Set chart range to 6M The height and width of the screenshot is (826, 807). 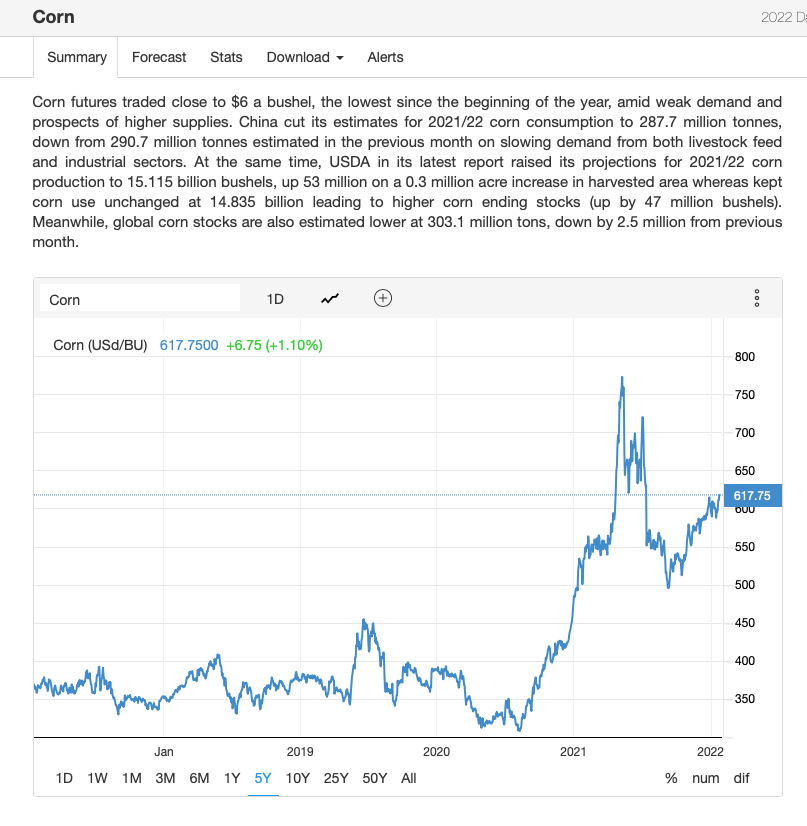pos(199,778)
